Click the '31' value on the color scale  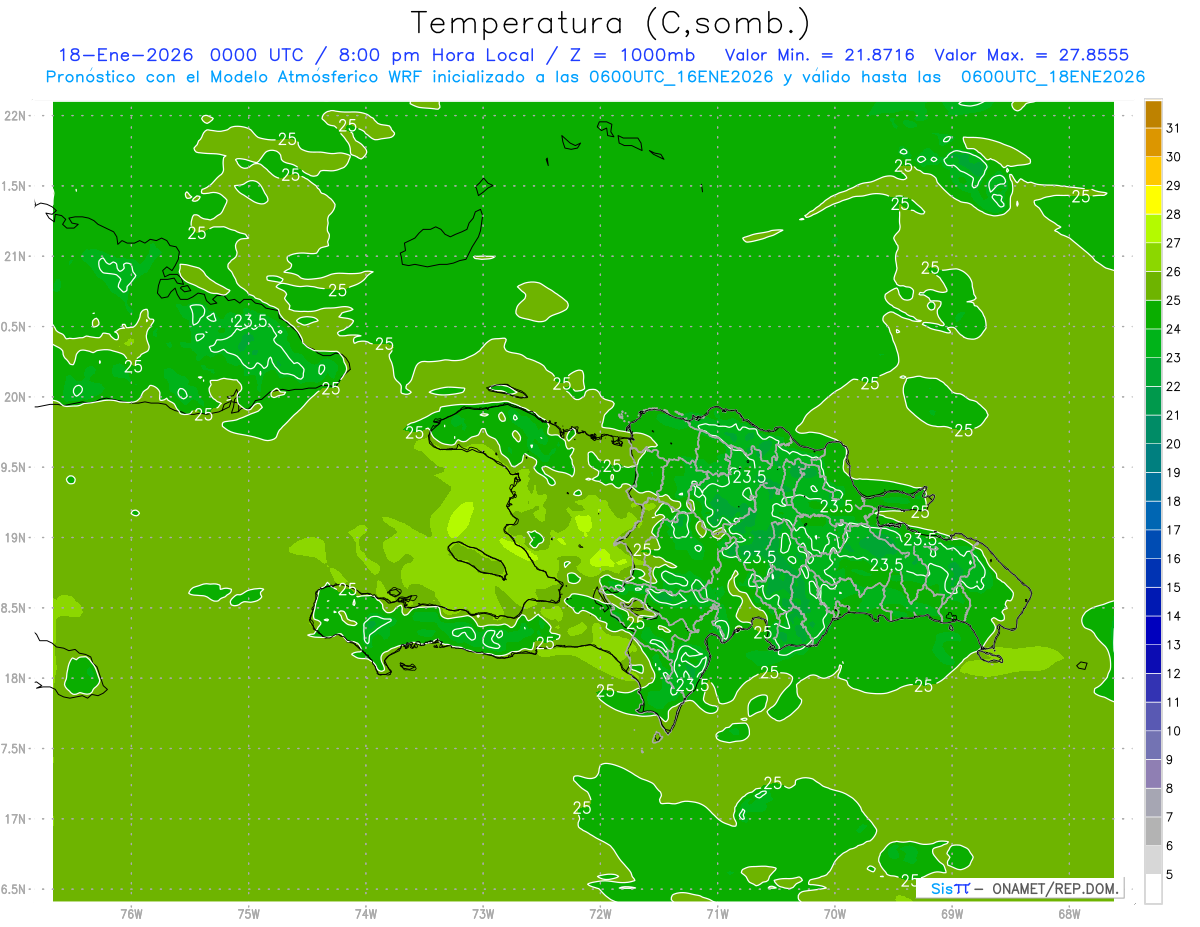point(1174,128)
